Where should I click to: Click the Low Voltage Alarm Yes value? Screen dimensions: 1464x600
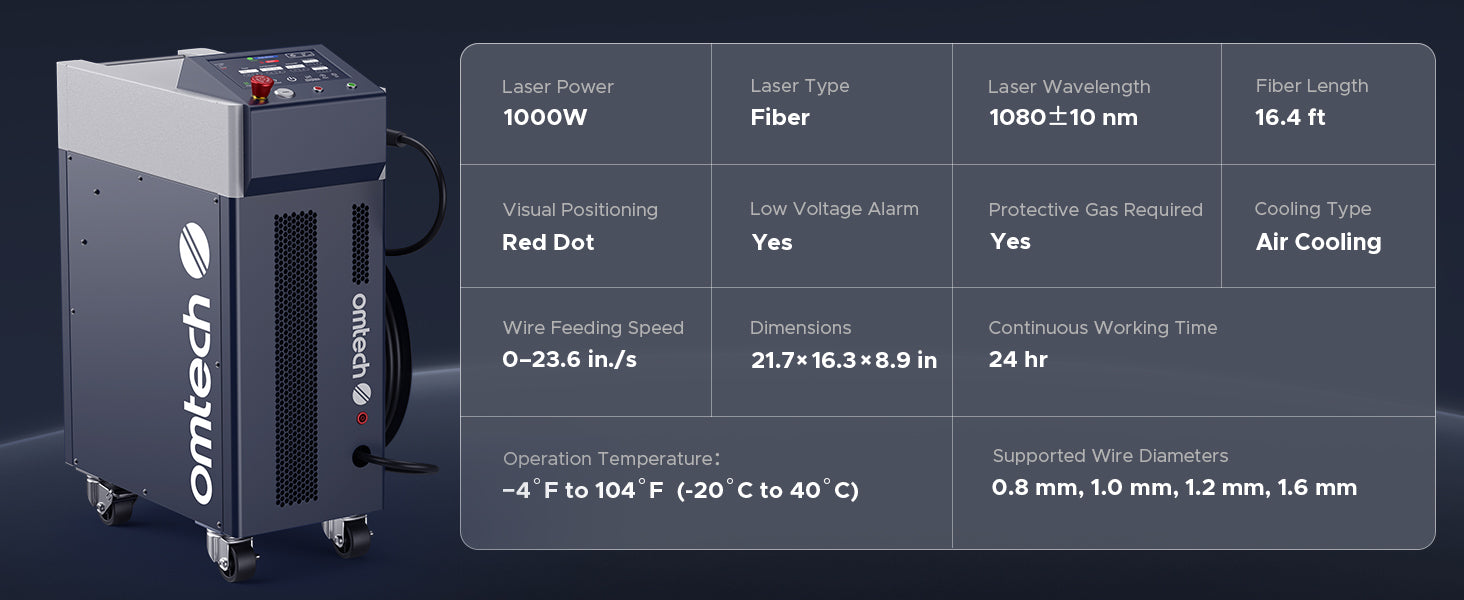(772, 242)
